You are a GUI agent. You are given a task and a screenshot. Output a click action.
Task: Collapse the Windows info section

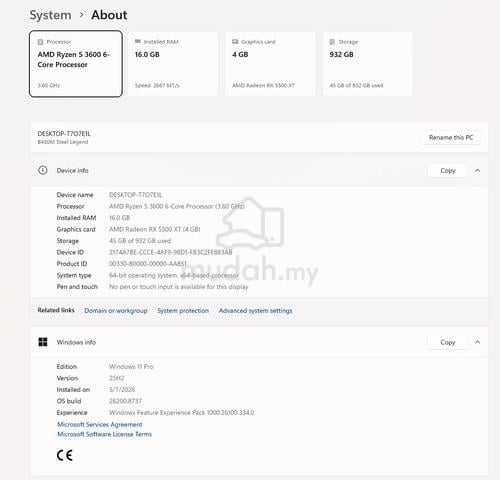[477, 342]
